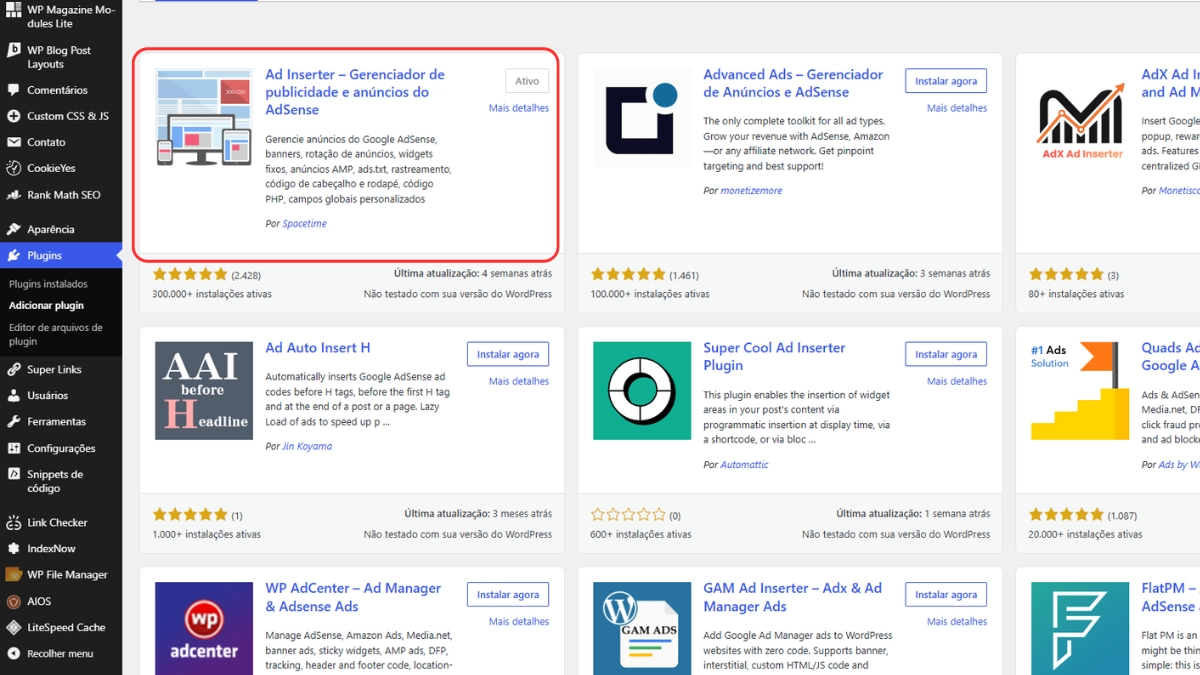Viewport: 1200px width, 675px height.
Task: Click the empty star rating (0) of Super Cool
Action: tap(628, 515)
